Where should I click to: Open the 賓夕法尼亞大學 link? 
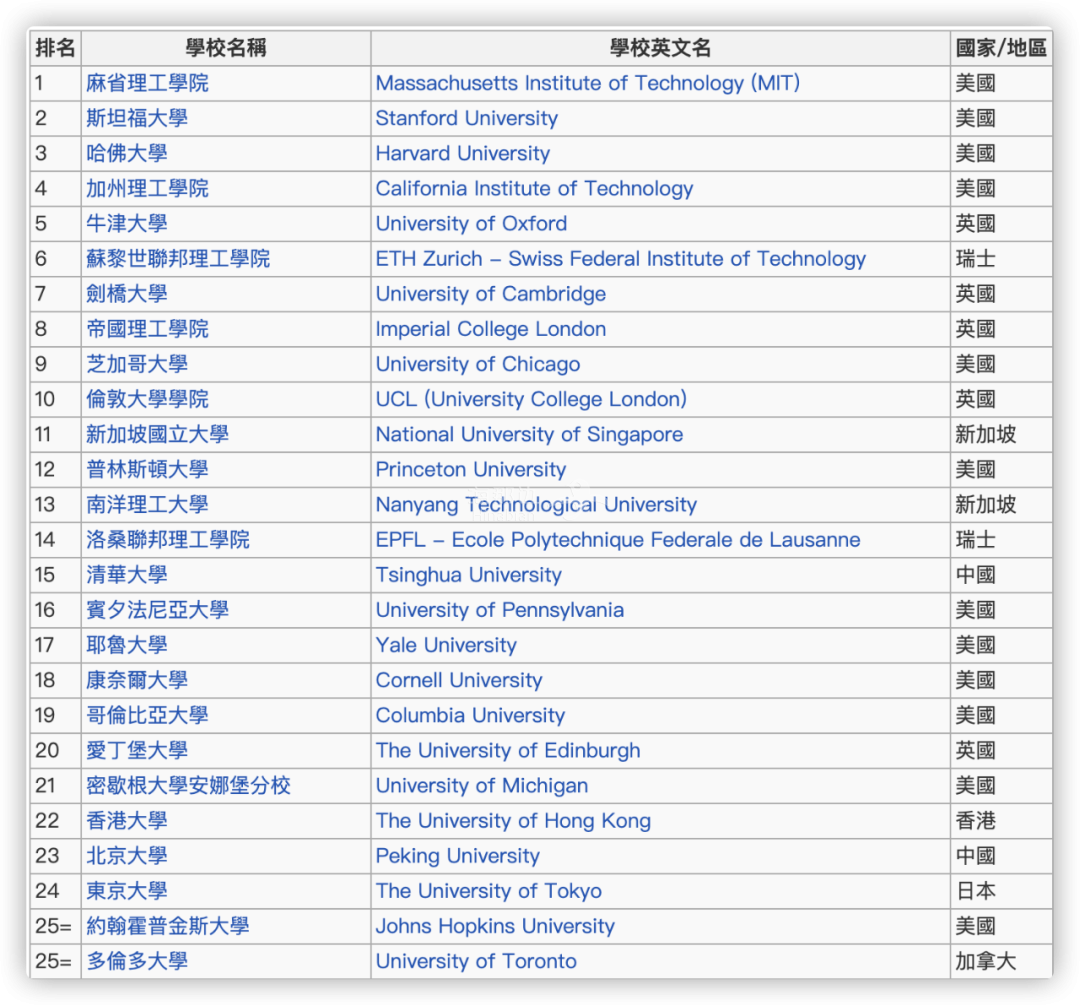157,610
